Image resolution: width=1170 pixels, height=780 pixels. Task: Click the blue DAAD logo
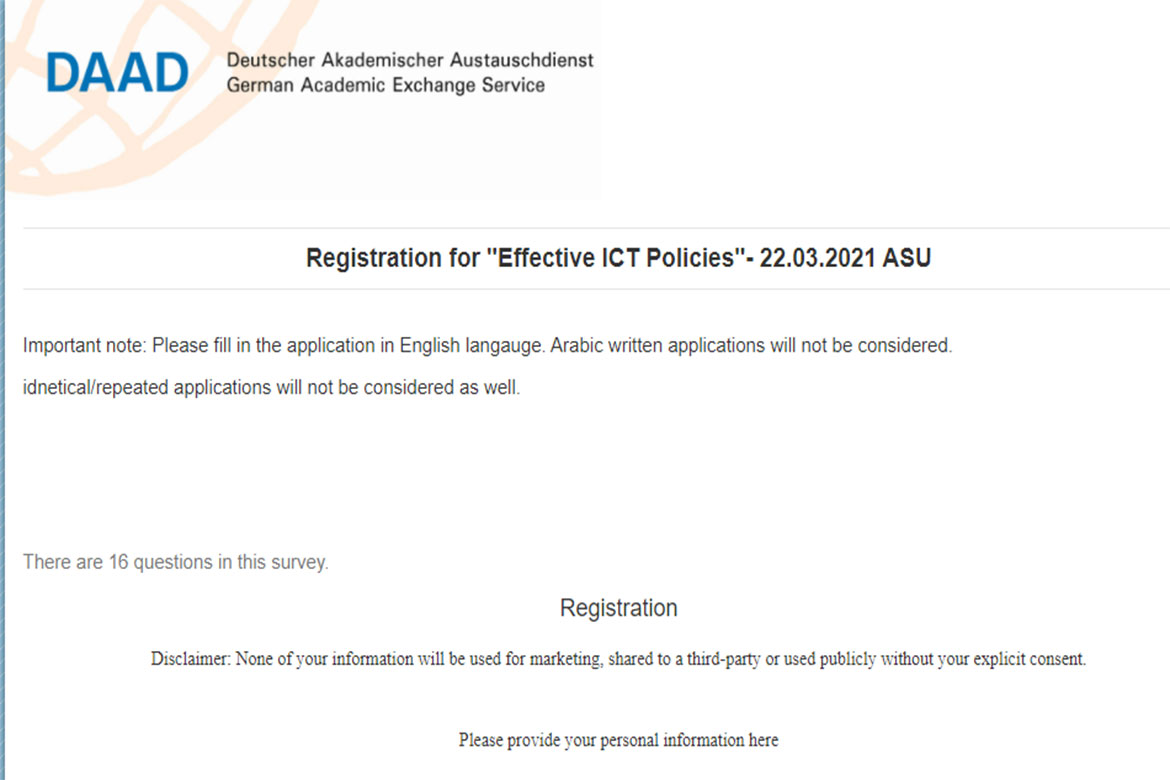117,72
